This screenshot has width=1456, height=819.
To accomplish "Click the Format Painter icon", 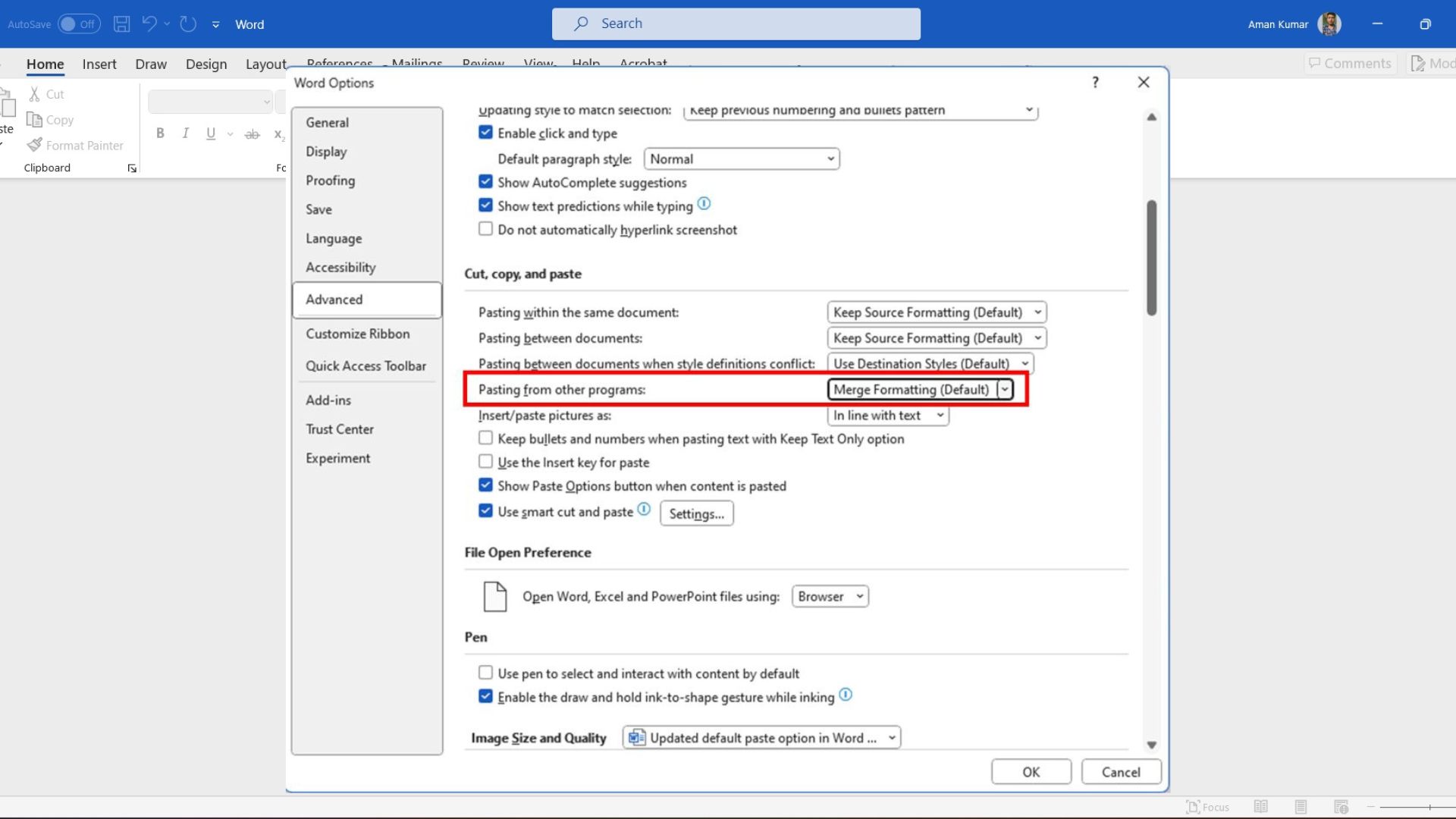I will pyautogui.click(x=36, y=145).
